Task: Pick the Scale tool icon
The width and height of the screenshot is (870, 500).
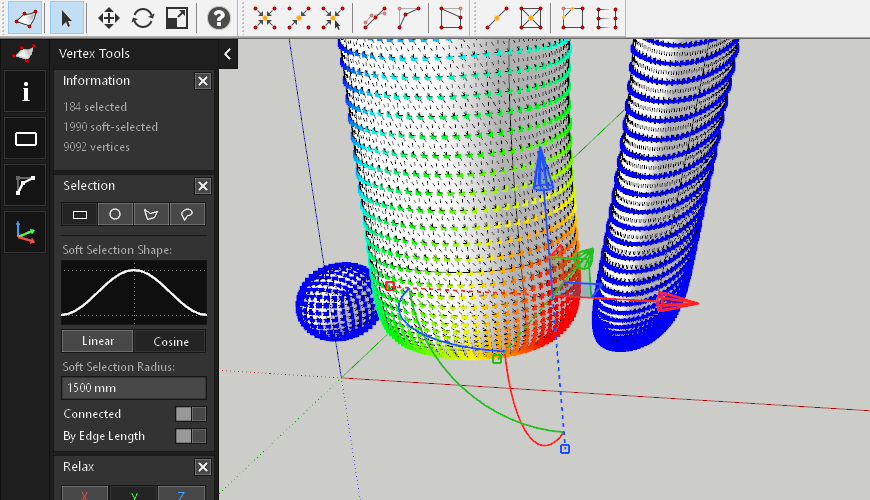Action: [176, 18]
